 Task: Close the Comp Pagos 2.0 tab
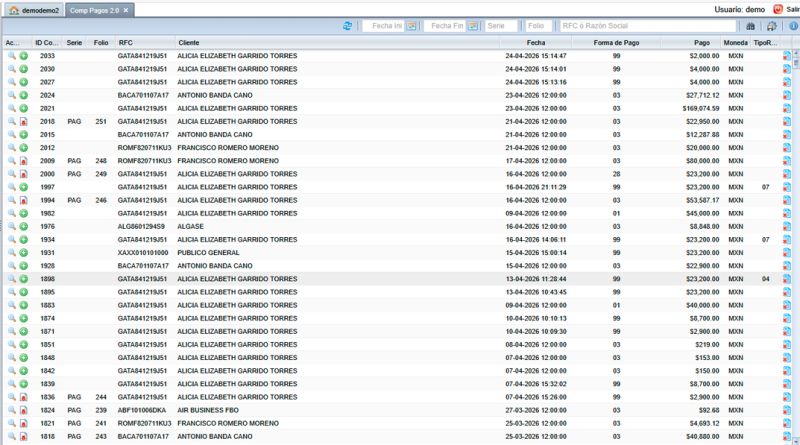point(127,9)
